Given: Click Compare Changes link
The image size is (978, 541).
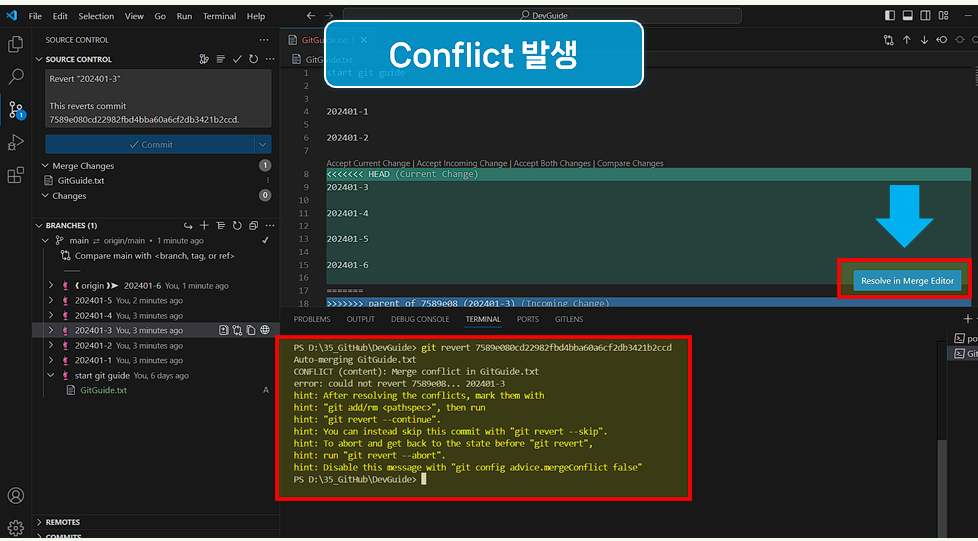Looking at the screenshot, I should (630, 163).
